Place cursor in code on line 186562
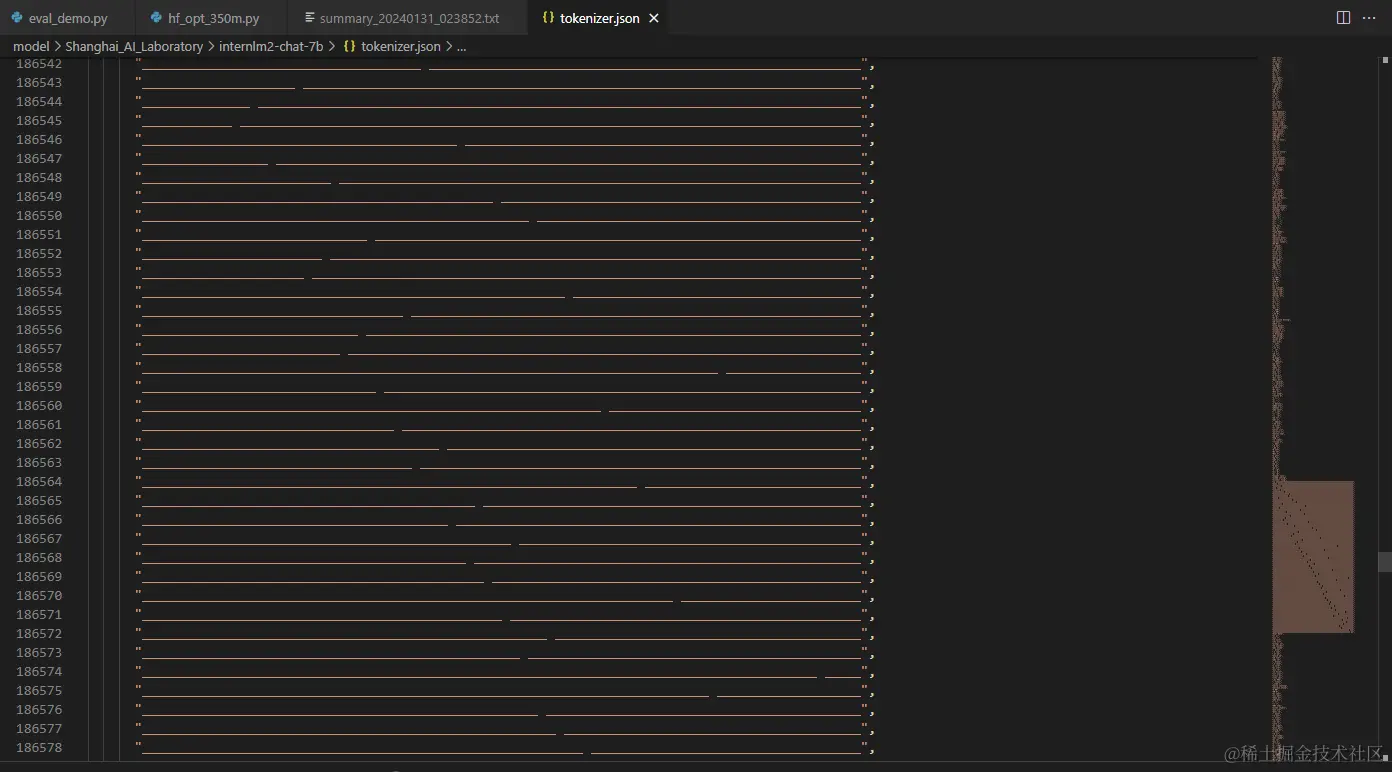1392x772 pixels. click(505, 444)
